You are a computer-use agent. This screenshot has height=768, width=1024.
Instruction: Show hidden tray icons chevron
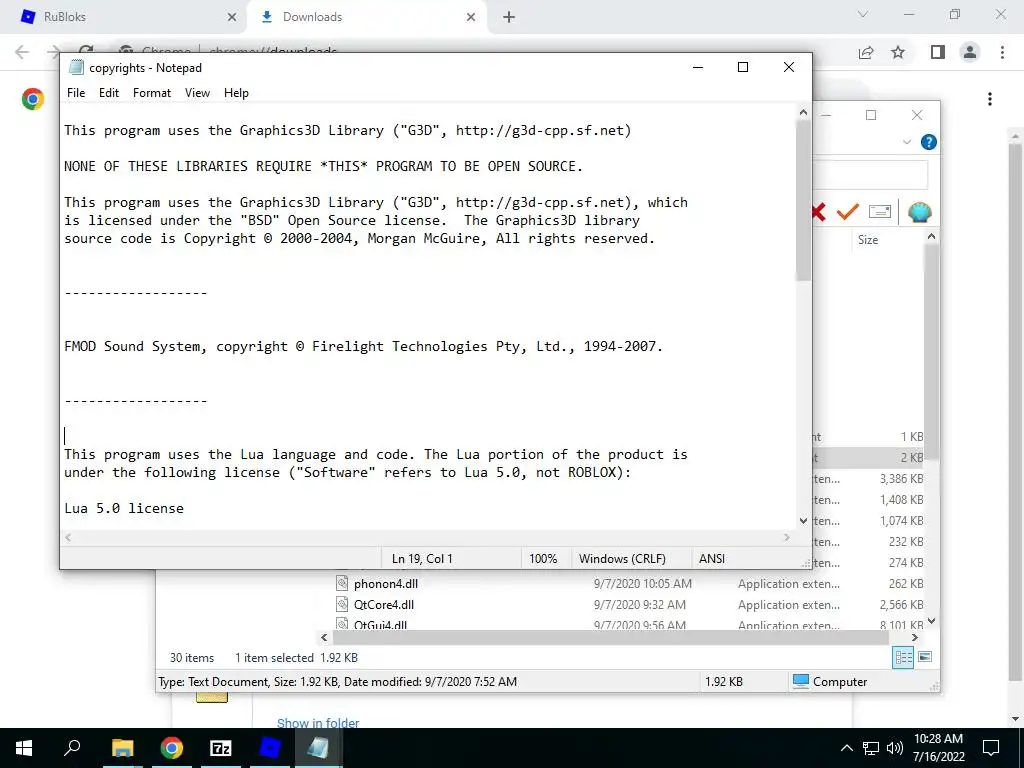pos(846,748)
